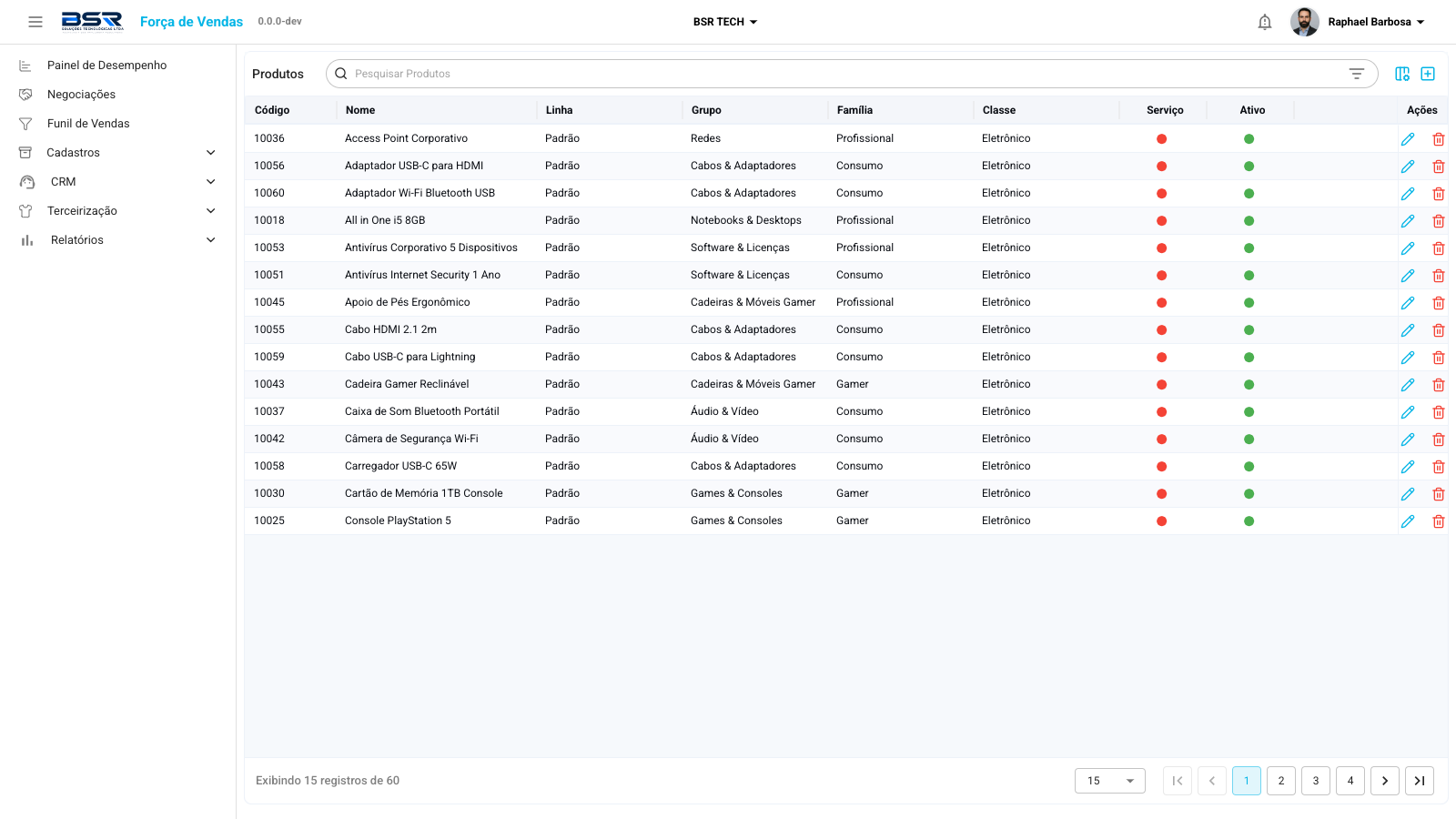The width and height of the screenshot is (1456, 819).
Task: Sort by the Grupo column header
Action: (706, 110)
